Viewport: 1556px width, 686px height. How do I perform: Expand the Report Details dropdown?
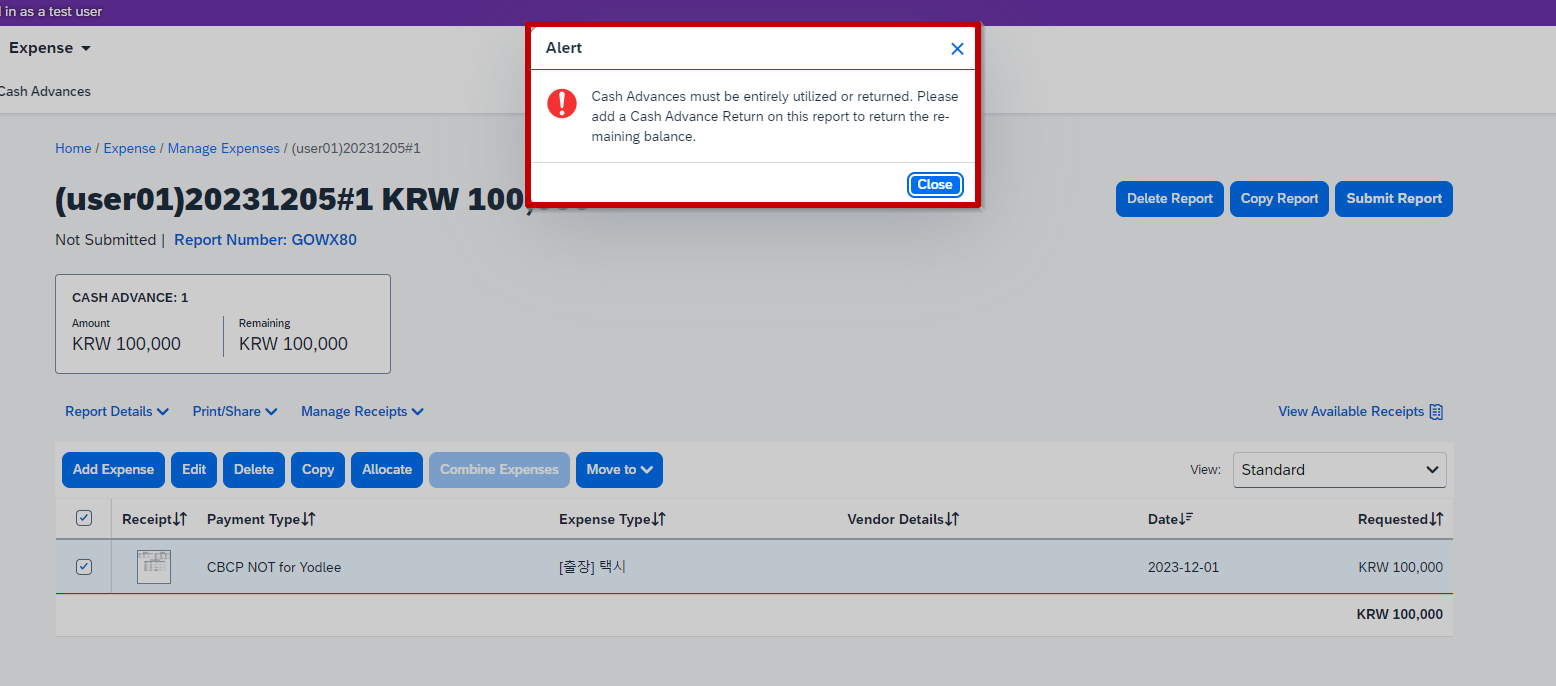(117, 412)
